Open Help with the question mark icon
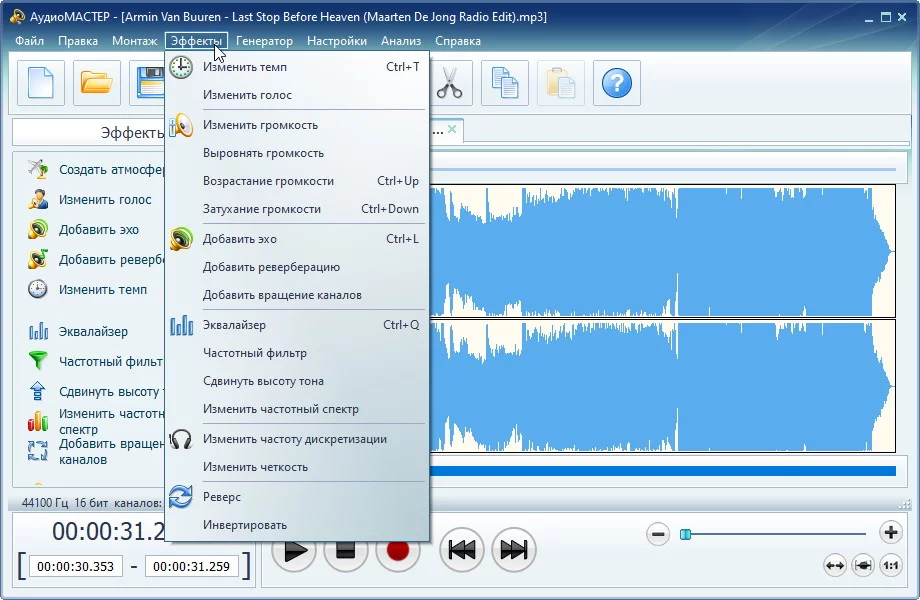 pyautogui.click(x=617, y=83)
